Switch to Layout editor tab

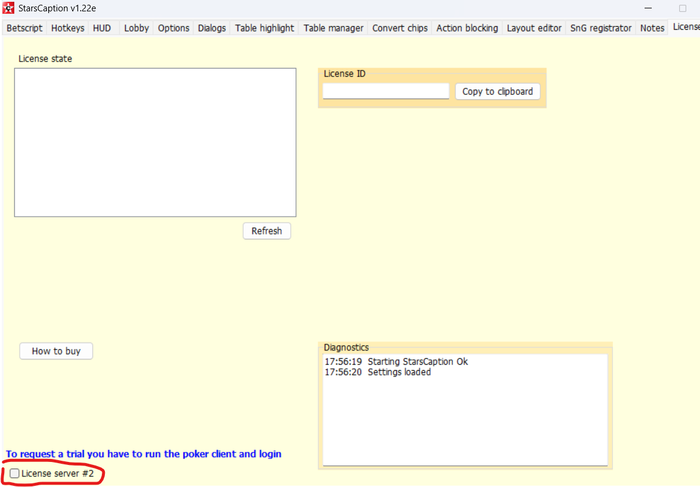point(534,28)
